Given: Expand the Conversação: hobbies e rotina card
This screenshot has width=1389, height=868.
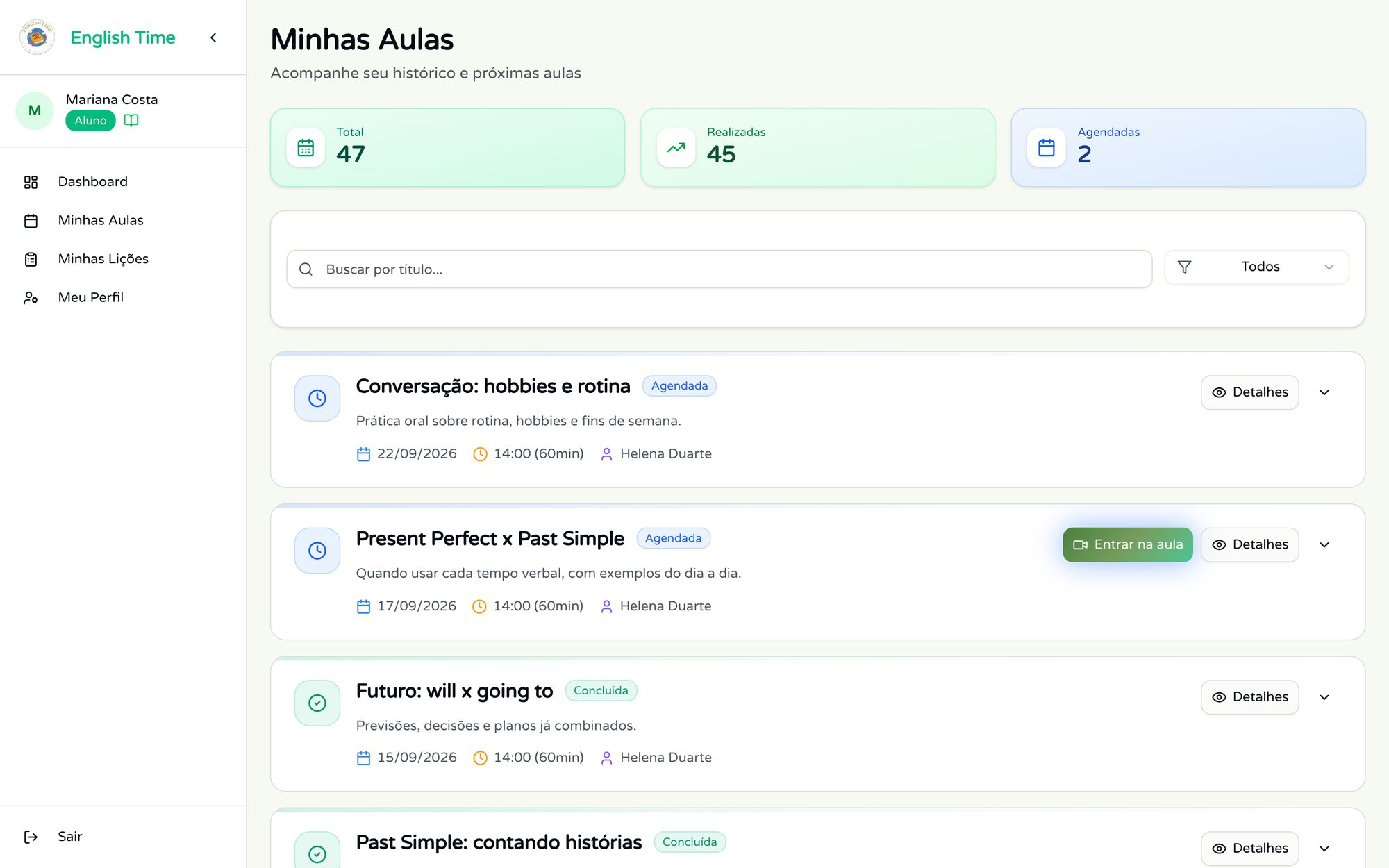Looking at the screenshot, I should coord(1324,392).
